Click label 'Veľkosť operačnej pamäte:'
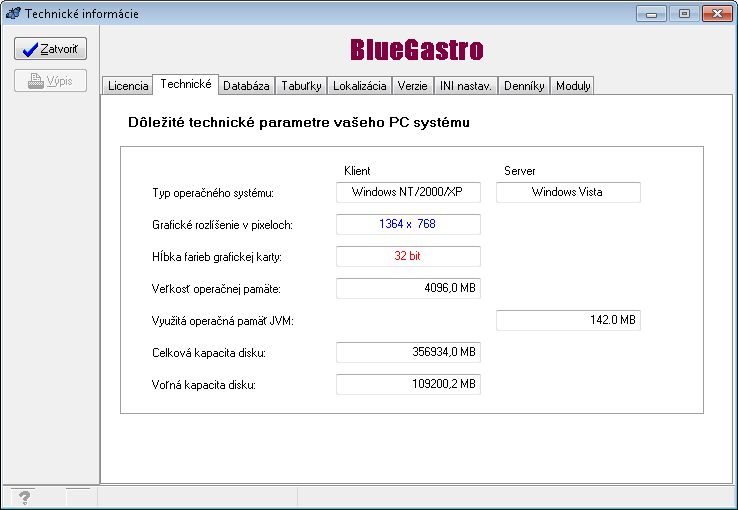This screenshot has width=738, height=510. [x=216, y=289]
